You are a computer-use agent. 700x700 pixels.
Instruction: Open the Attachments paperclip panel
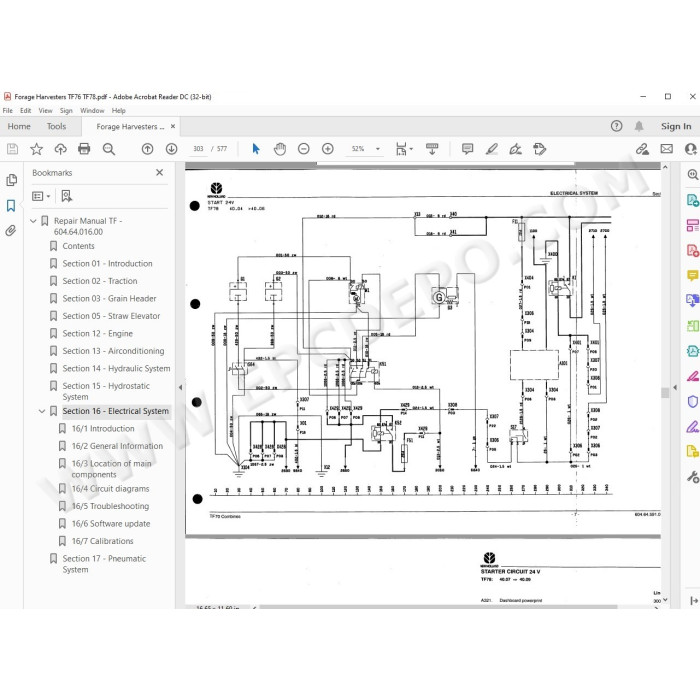(11, 230)
